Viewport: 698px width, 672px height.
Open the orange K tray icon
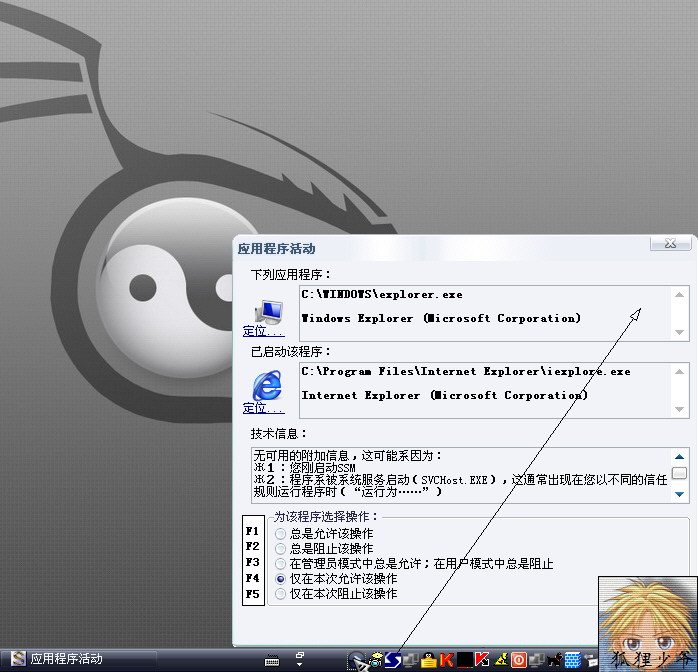446,660
